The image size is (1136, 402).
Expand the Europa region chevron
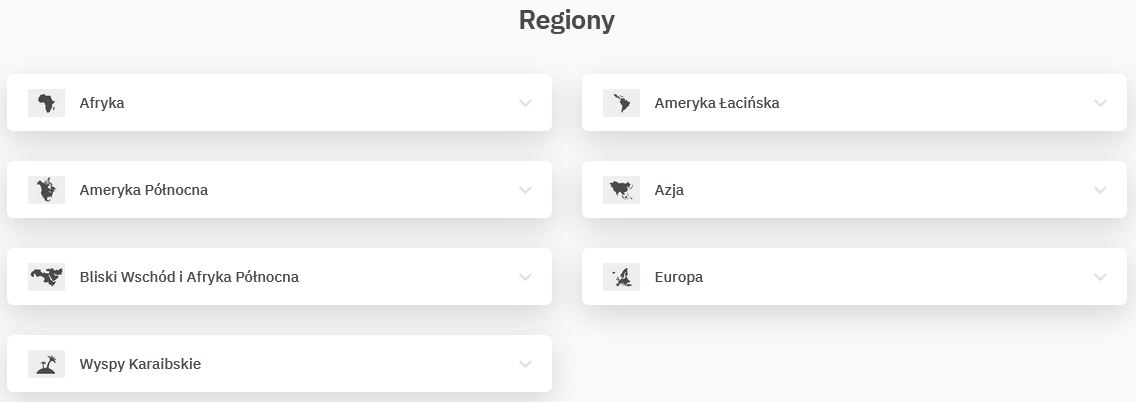click(1100, 277)
